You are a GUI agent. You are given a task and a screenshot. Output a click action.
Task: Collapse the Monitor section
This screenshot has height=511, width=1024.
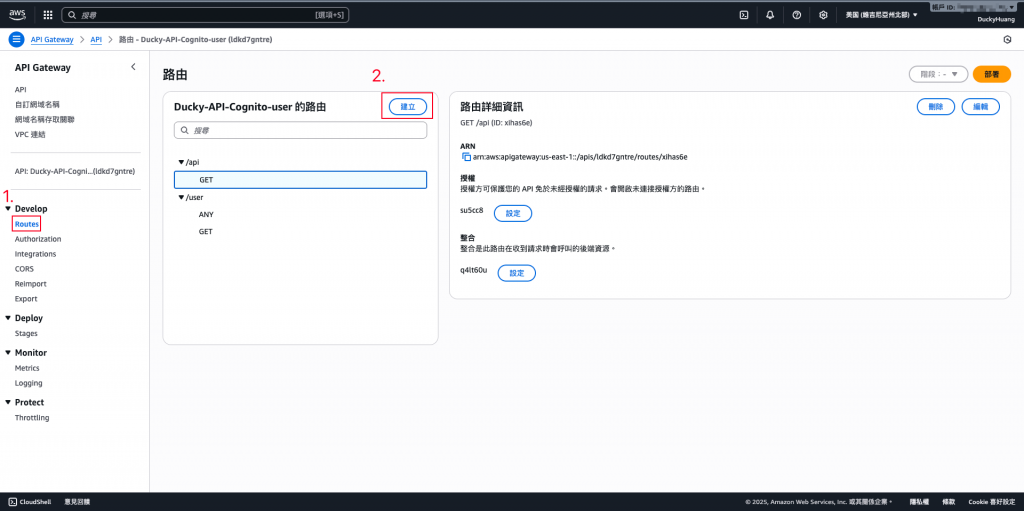point(8,353)
